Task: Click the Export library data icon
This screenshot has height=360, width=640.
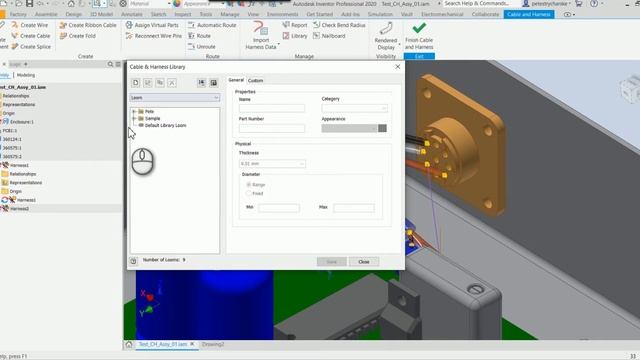Action: click(x=213, y=83)
